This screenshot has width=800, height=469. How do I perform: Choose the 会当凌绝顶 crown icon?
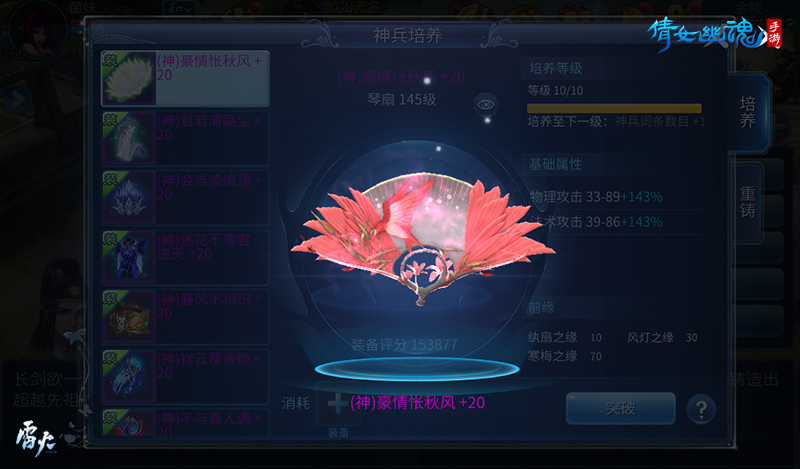(129, 198)
